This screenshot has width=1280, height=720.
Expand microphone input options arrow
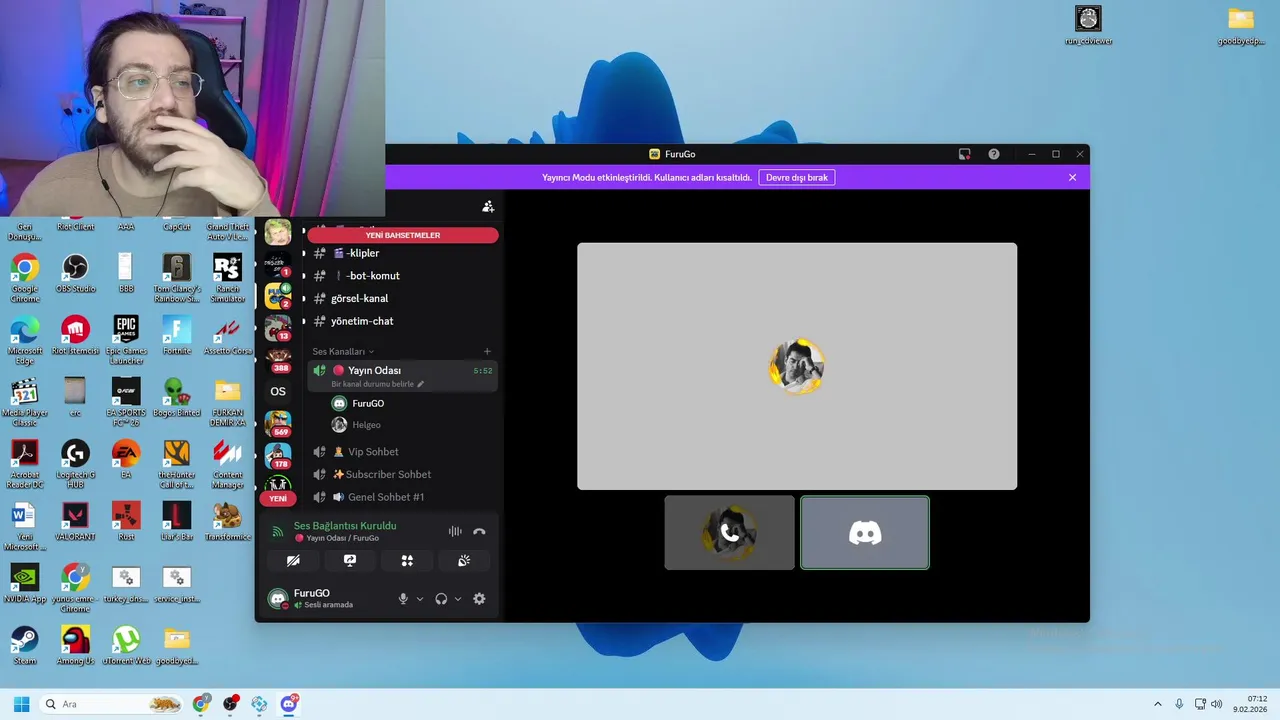point(419,599)
